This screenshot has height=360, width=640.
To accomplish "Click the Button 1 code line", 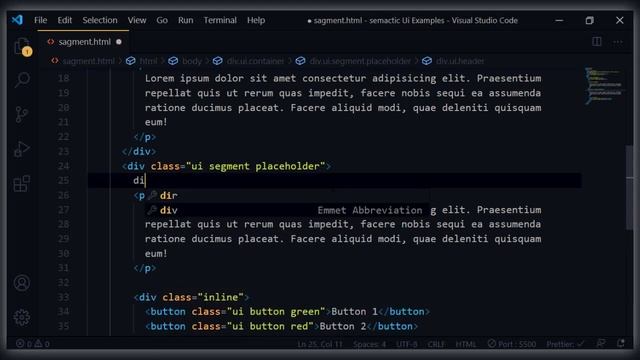I will coord(287,312).
